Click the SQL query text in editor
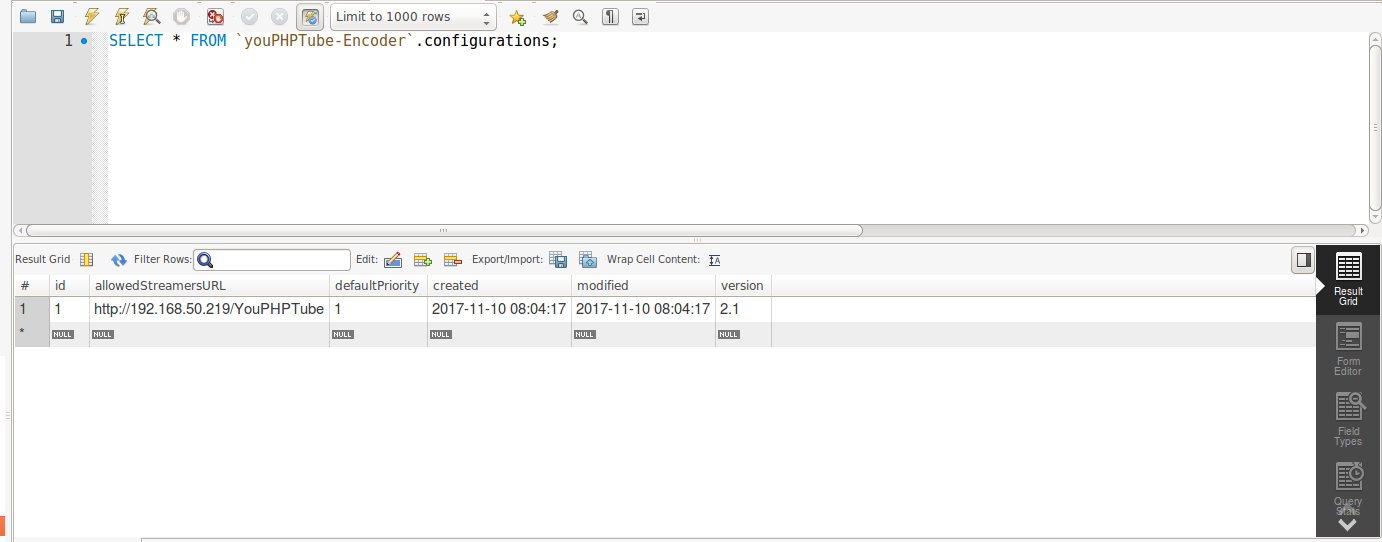The width and height of the screenshot is (1382, 542). [x=333, y=41]
